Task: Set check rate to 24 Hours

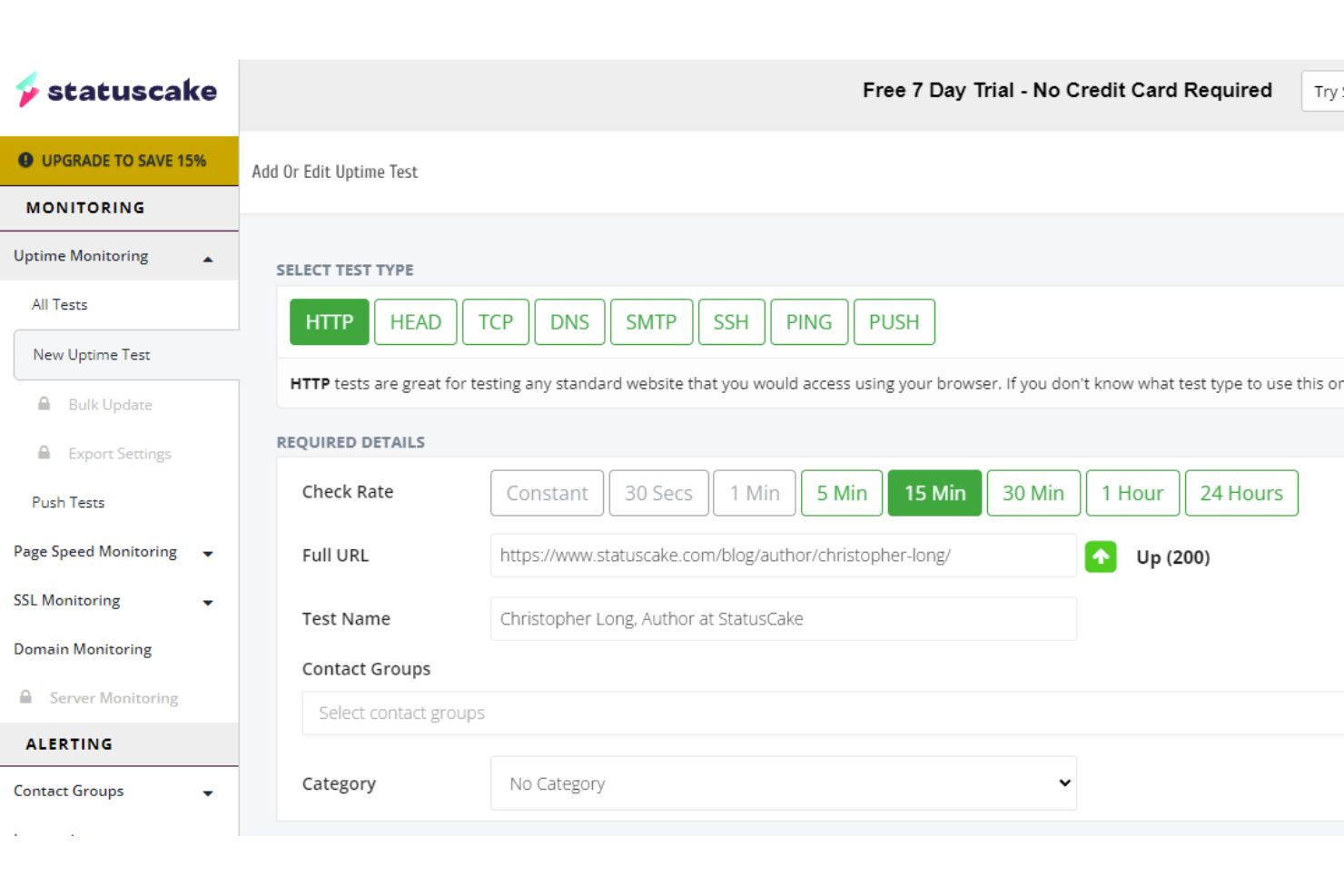Action: (x=1241, y=493)
